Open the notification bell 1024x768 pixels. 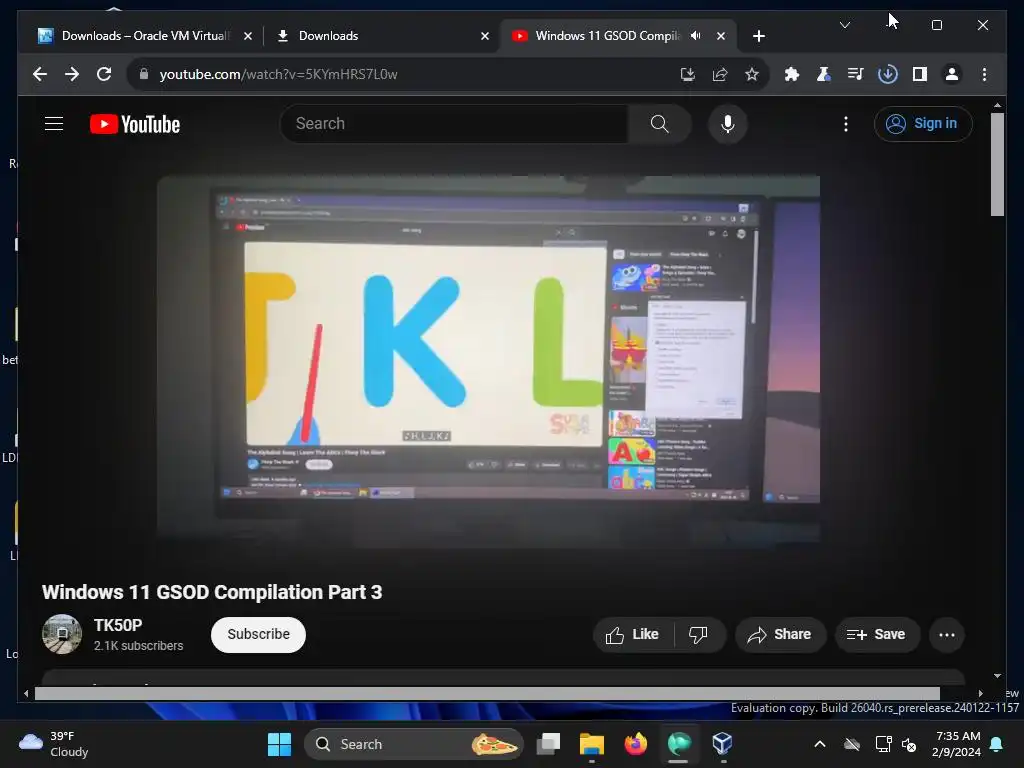click(997, 744)
